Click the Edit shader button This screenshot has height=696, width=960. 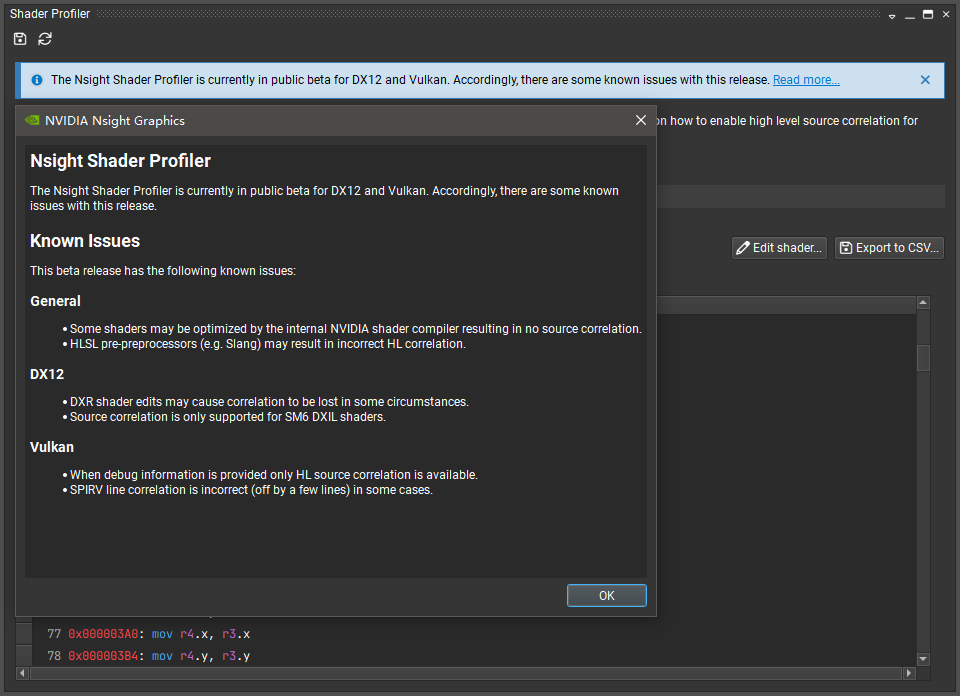779,248
